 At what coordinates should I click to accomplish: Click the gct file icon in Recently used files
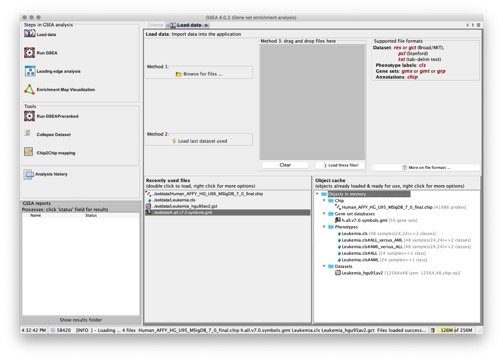149,206
